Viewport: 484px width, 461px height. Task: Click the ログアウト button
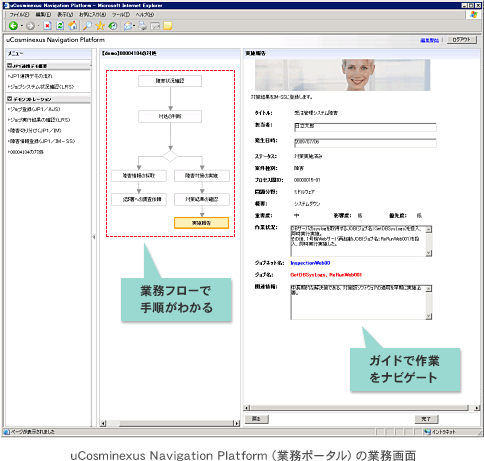(461, 40)
